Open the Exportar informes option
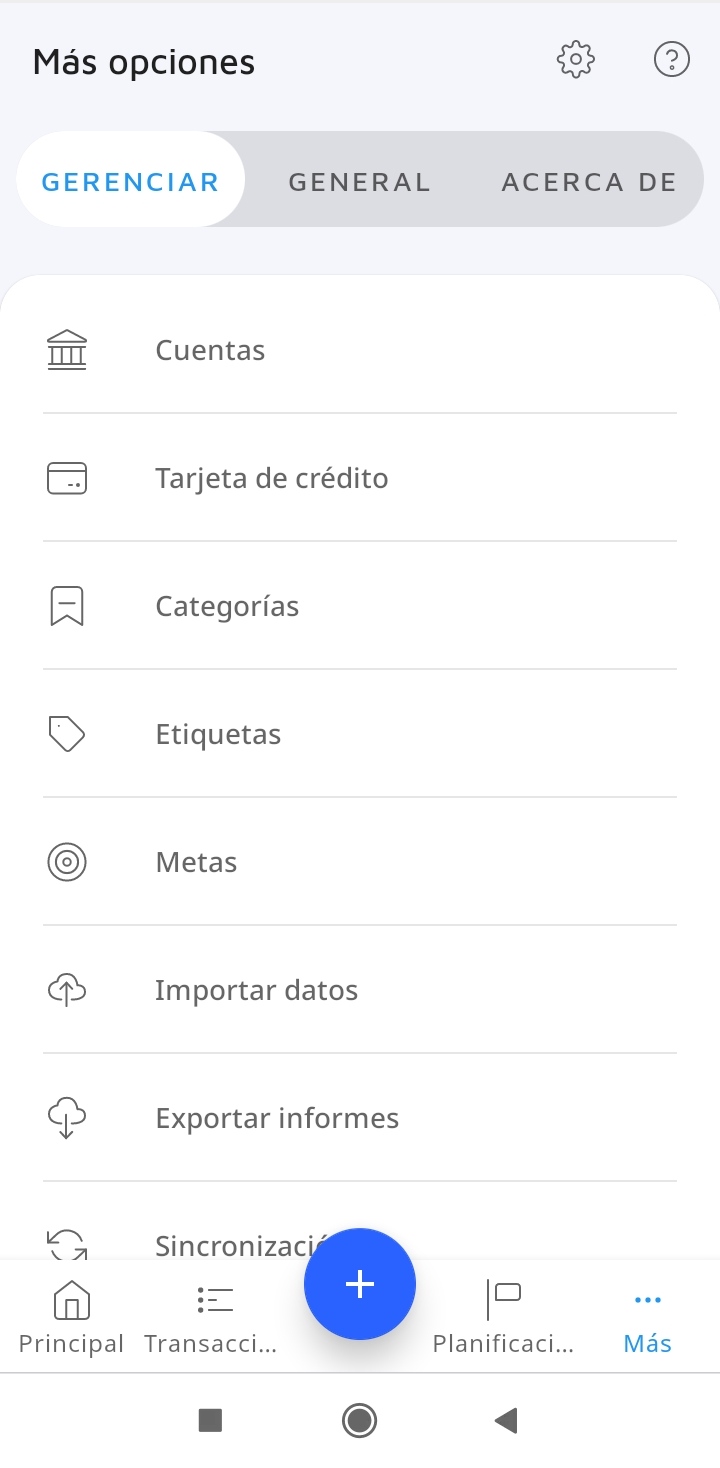 pos(277,1118)
